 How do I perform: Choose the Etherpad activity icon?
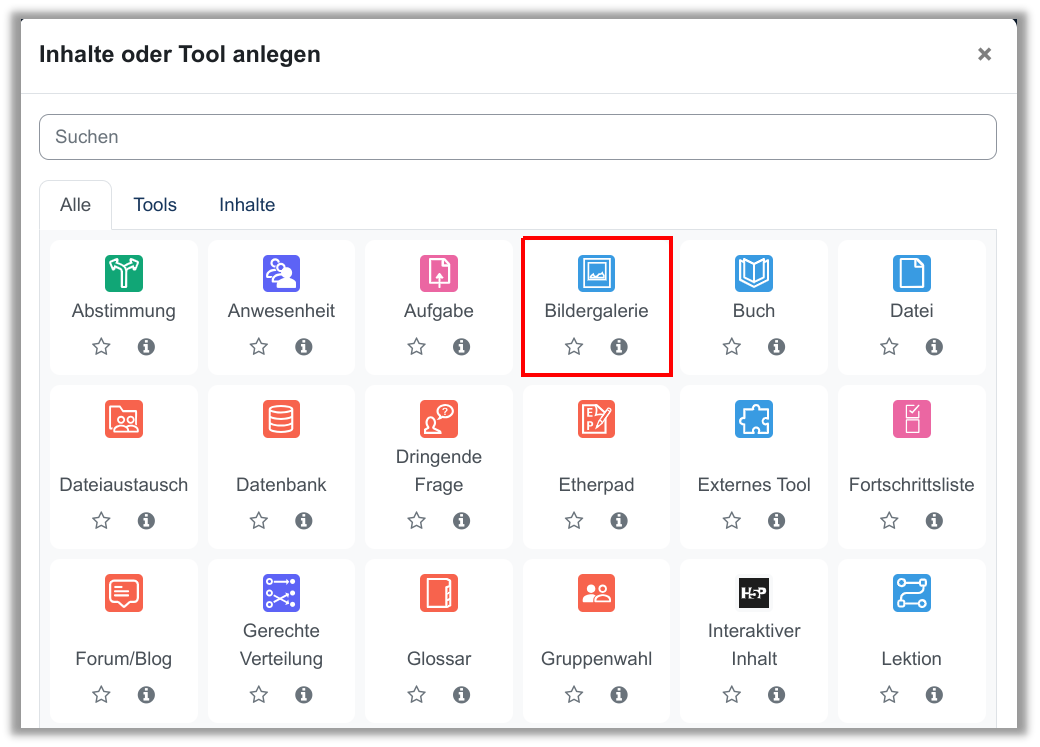pos(596,419)
